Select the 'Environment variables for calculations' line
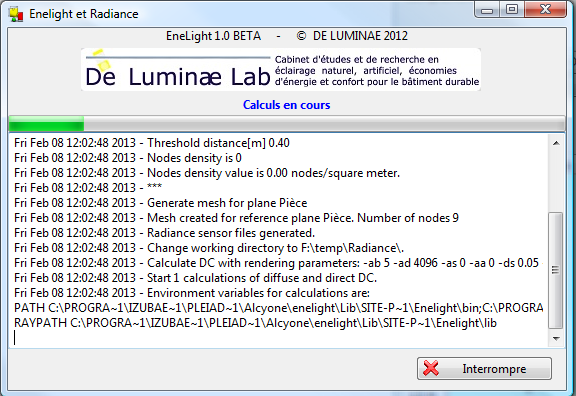This screenshot has height=396, width=576. click(192, 293)
